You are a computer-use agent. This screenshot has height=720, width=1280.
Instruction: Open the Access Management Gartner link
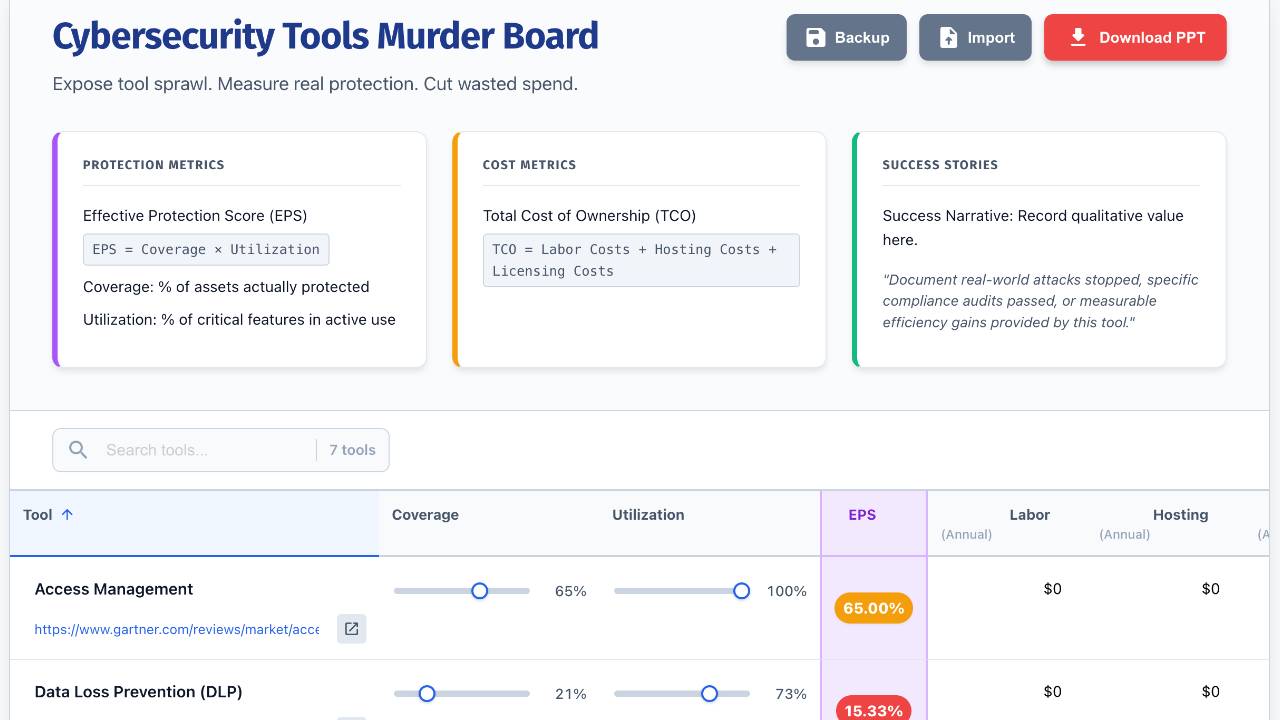pos(177,629)
